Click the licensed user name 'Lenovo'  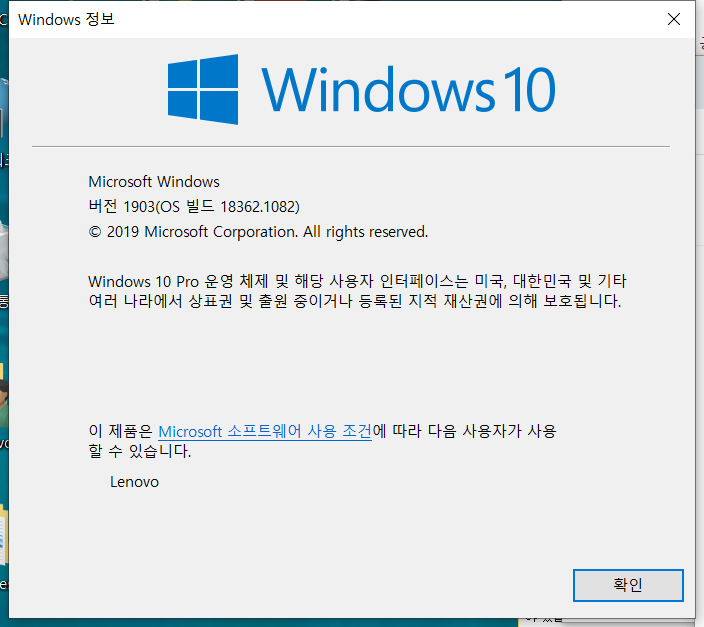[x=134, y=482]
